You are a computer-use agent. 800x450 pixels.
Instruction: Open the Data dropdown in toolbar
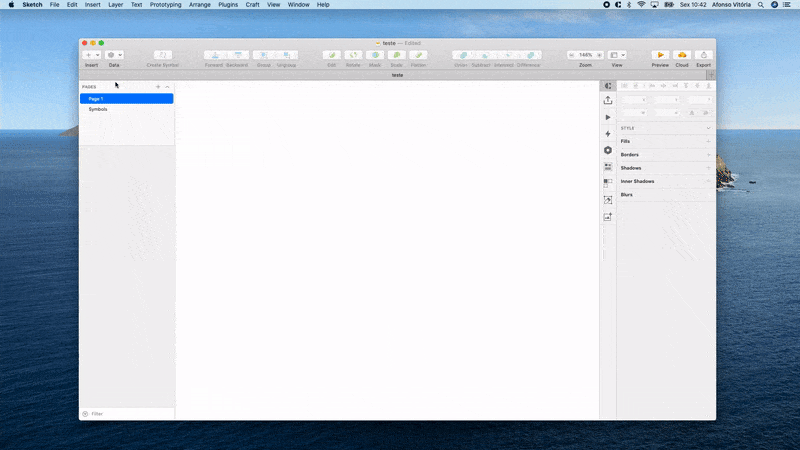(114, 55)
